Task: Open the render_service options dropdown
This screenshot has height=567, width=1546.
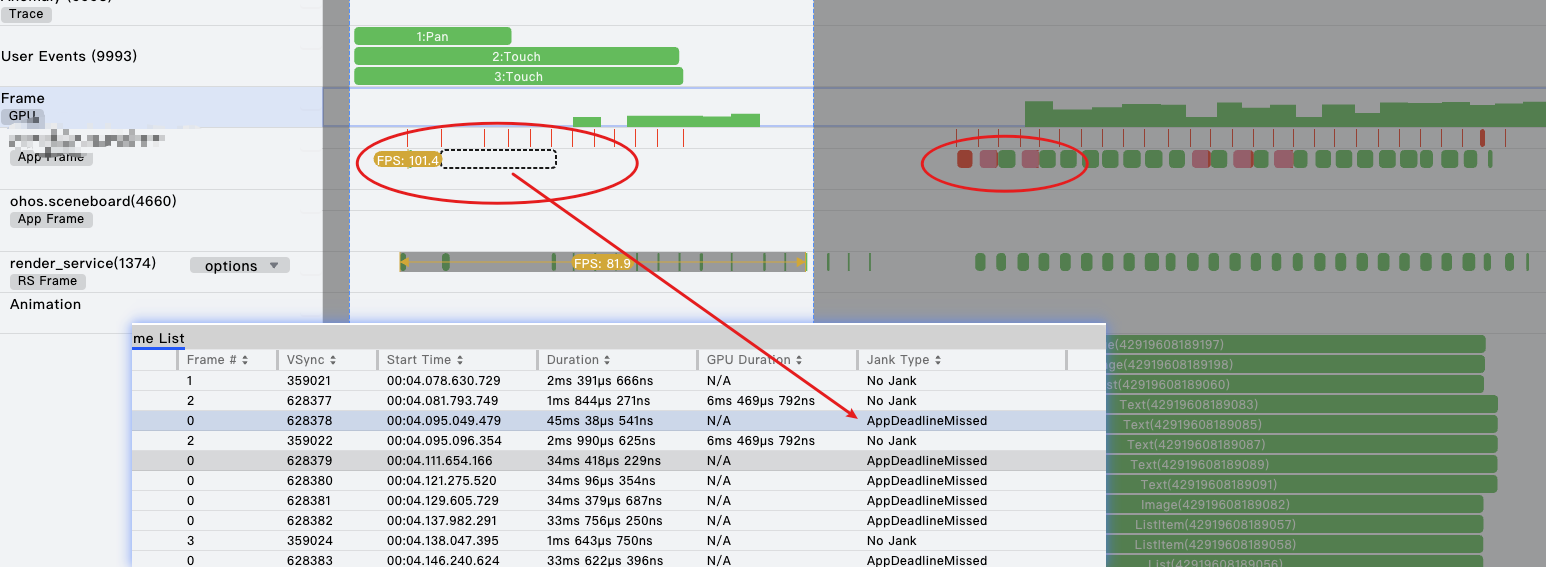Action: pyautogui.click(x=240, y=266)
